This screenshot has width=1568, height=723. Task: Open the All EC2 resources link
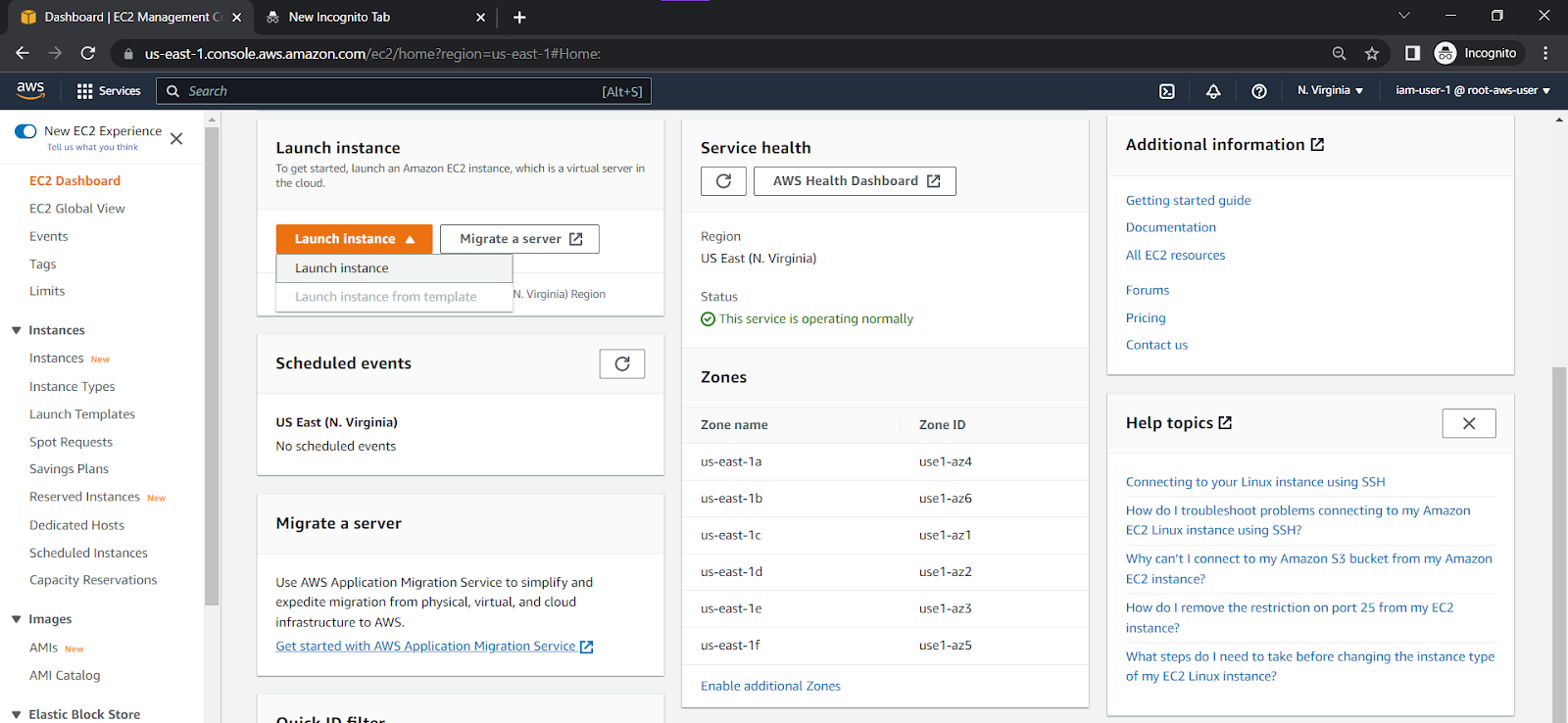tap(1175, 255)
